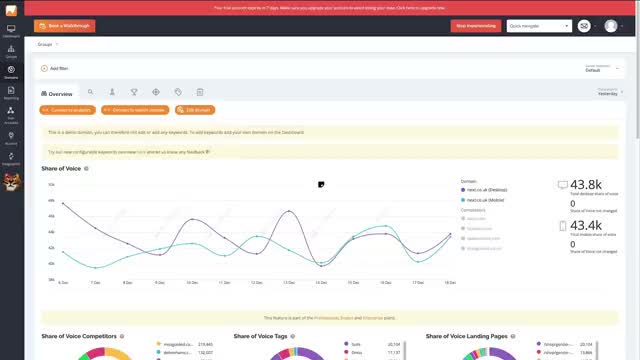Click the 43.4k mobile share value
Viewport: 640px width, 360px height.
586,225
